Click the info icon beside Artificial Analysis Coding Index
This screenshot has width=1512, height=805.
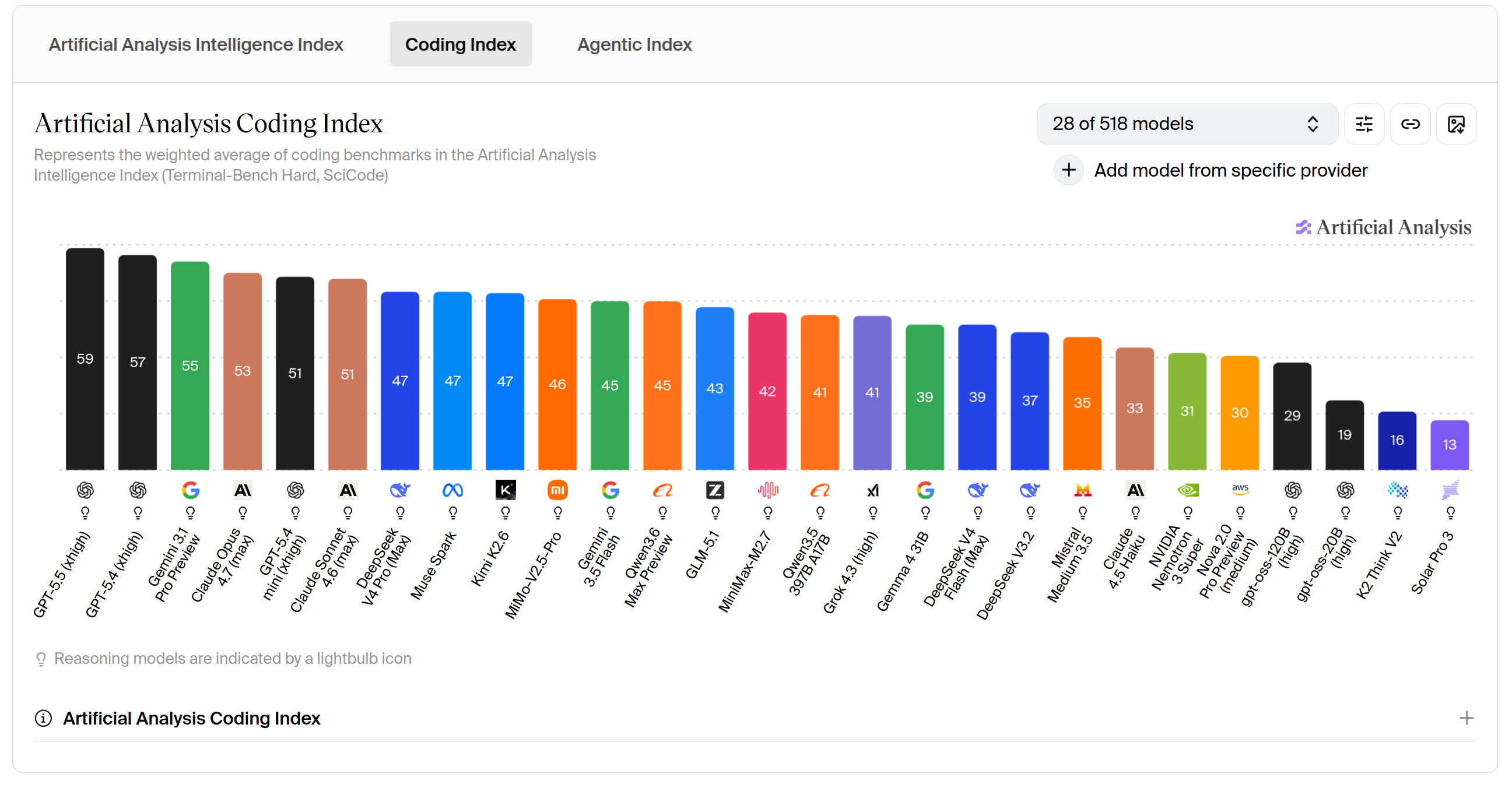click(43, 718)
